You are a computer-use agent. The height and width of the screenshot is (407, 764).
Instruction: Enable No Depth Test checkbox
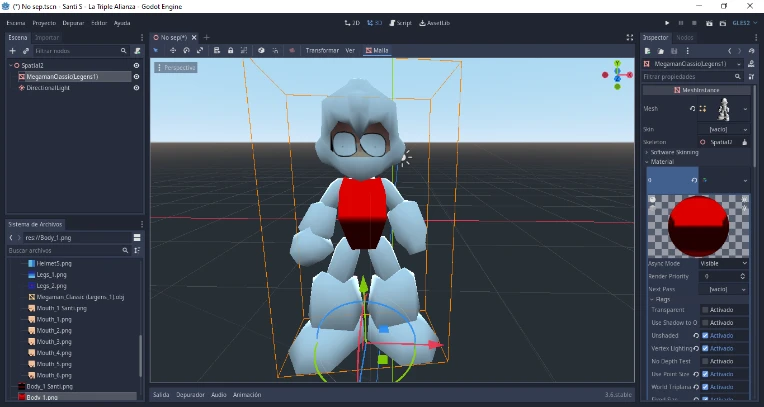(x=705, y=361)
